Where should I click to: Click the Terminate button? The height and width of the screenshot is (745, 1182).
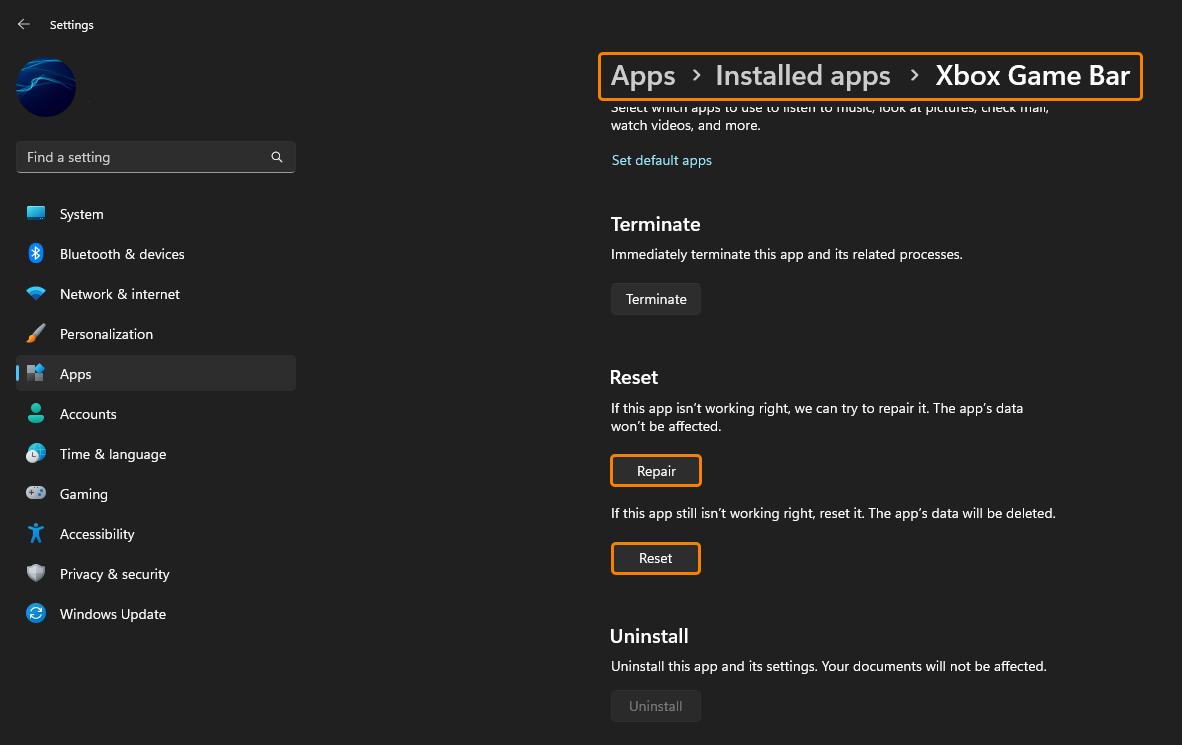tap(656, 299)
